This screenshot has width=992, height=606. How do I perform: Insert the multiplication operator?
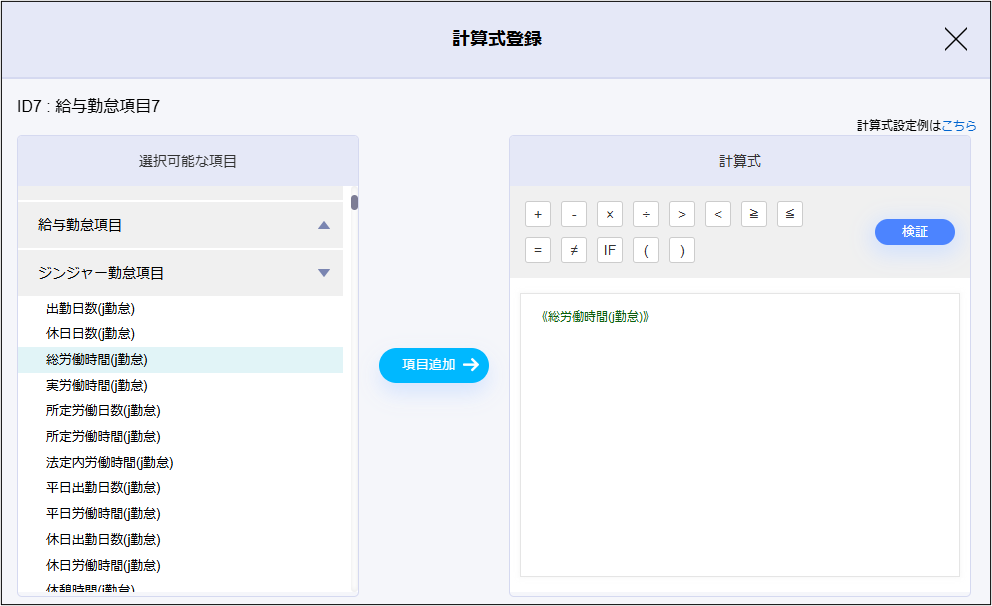609,213
